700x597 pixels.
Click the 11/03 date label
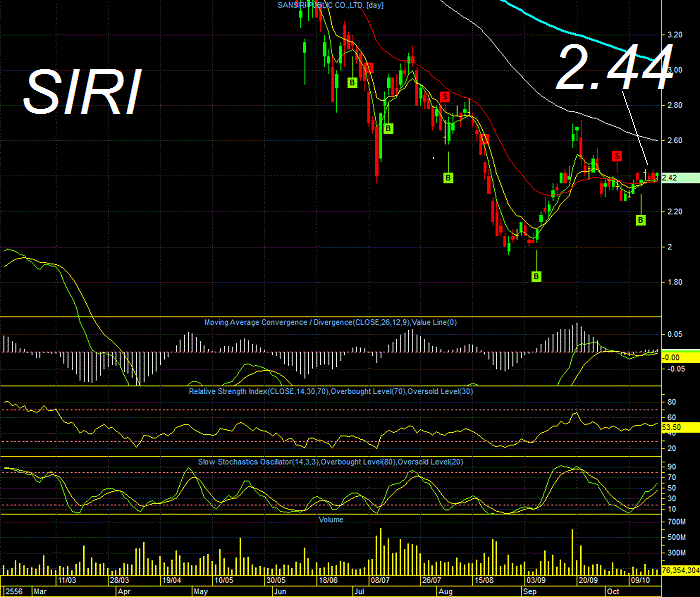67,580
